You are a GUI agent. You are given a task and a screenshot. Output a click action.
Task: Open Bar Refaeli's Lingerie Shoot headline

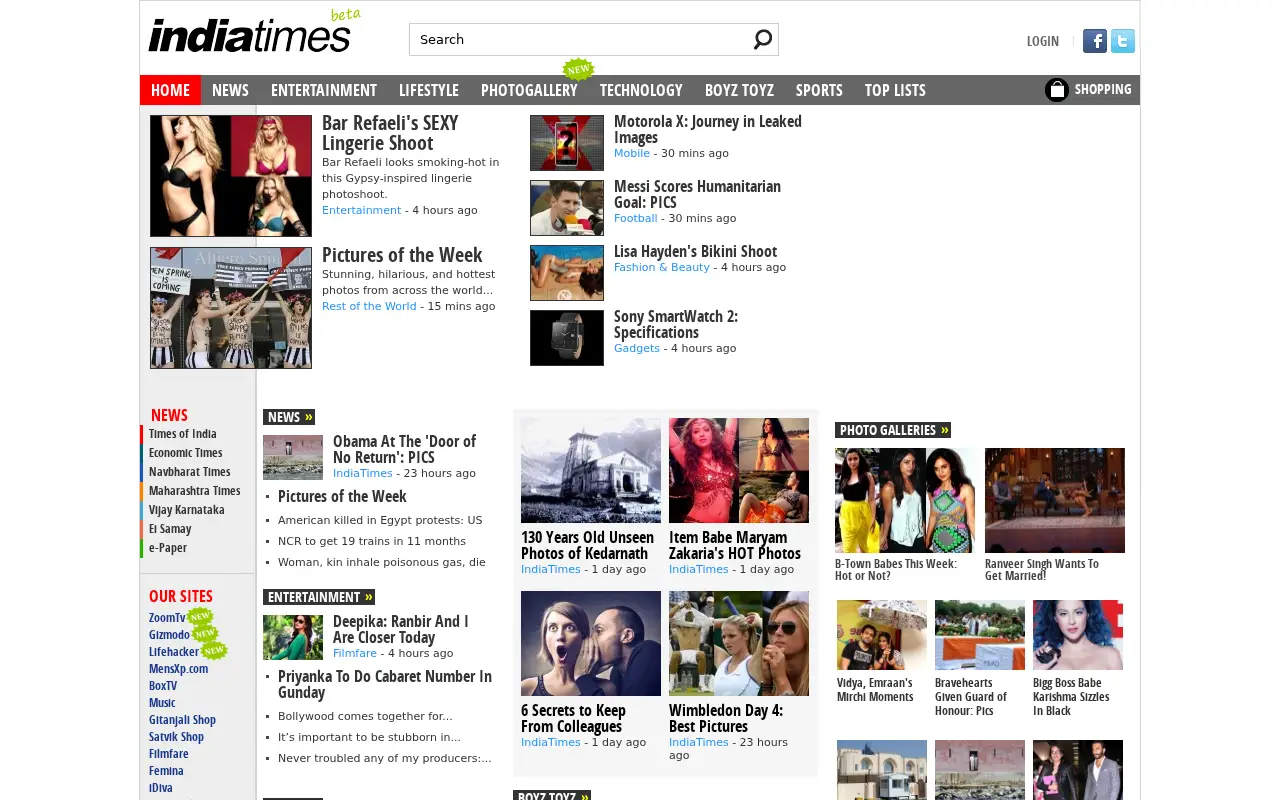click(390, 133)
